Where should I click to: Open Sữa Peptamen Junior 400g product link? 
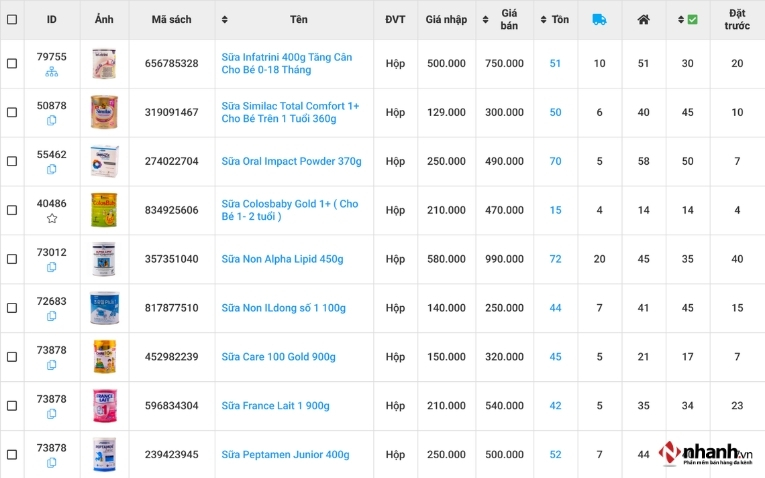click(x=285, y=455)
